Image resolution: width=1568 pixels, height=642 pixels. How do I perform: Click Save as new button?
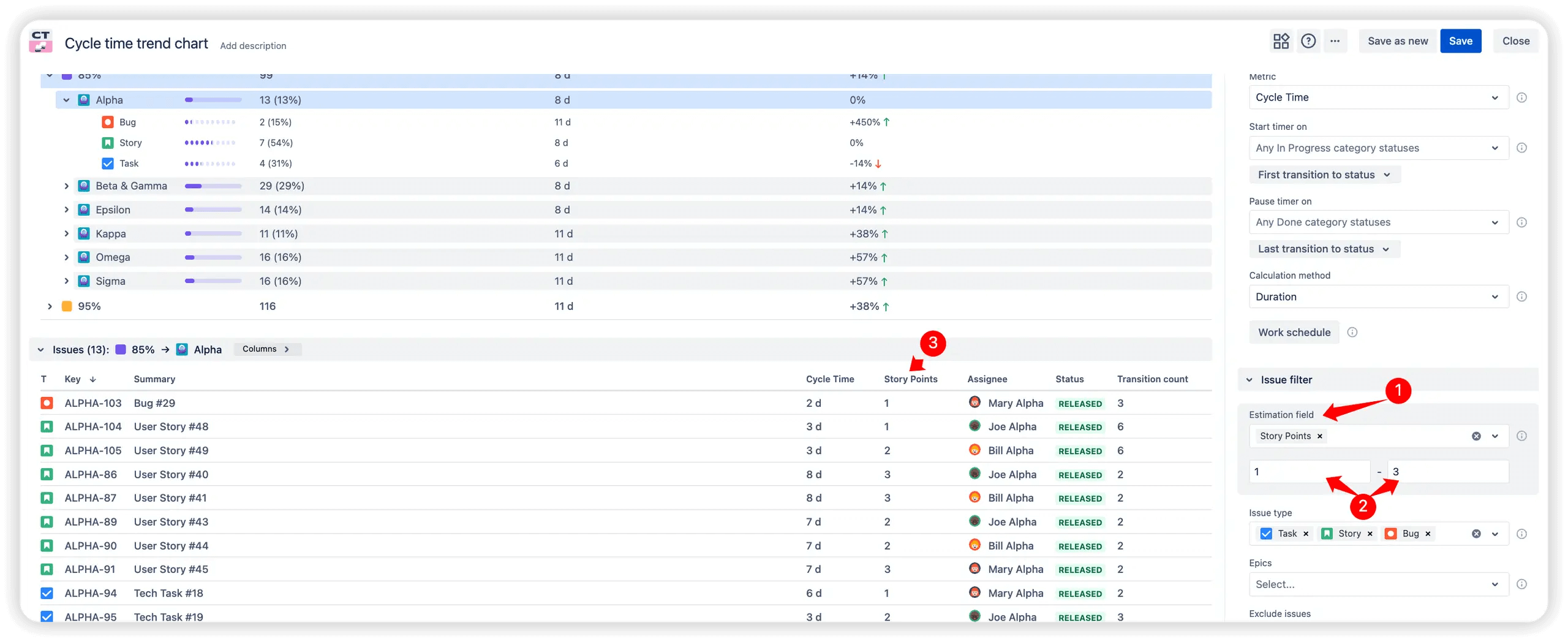tap(1397, 41)
